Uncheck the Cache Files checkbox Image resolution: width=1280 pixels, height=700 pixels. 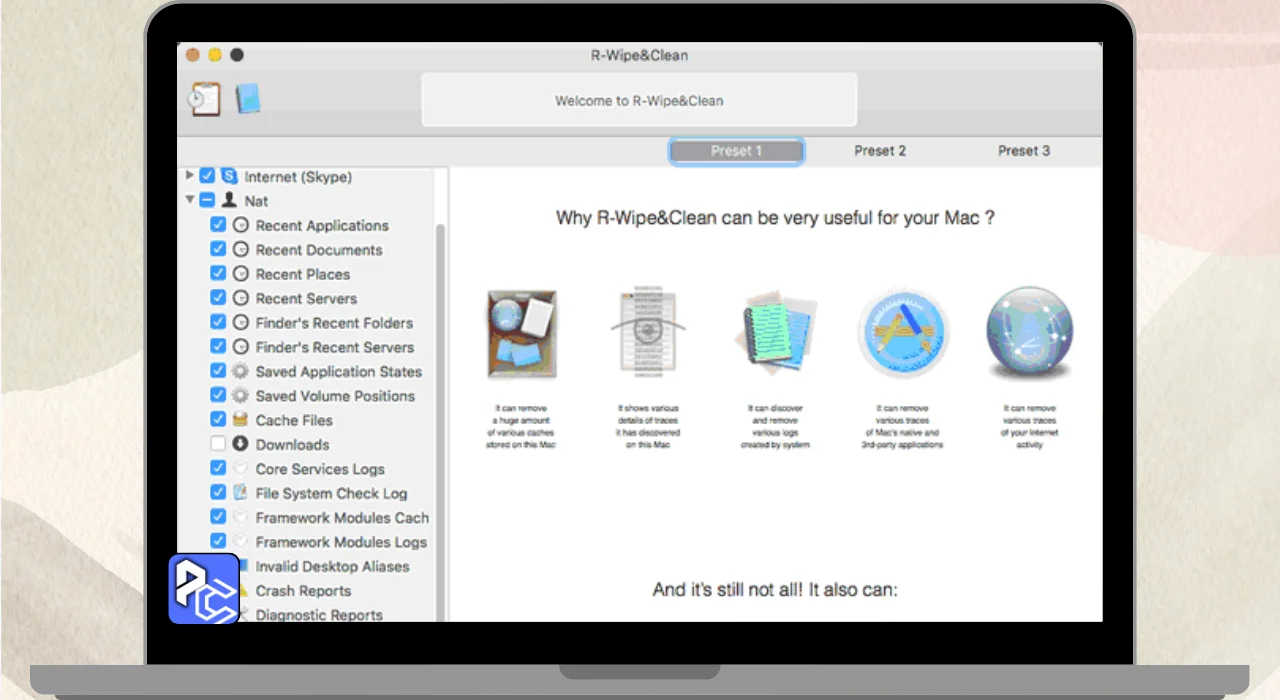[x=218, y=420]
